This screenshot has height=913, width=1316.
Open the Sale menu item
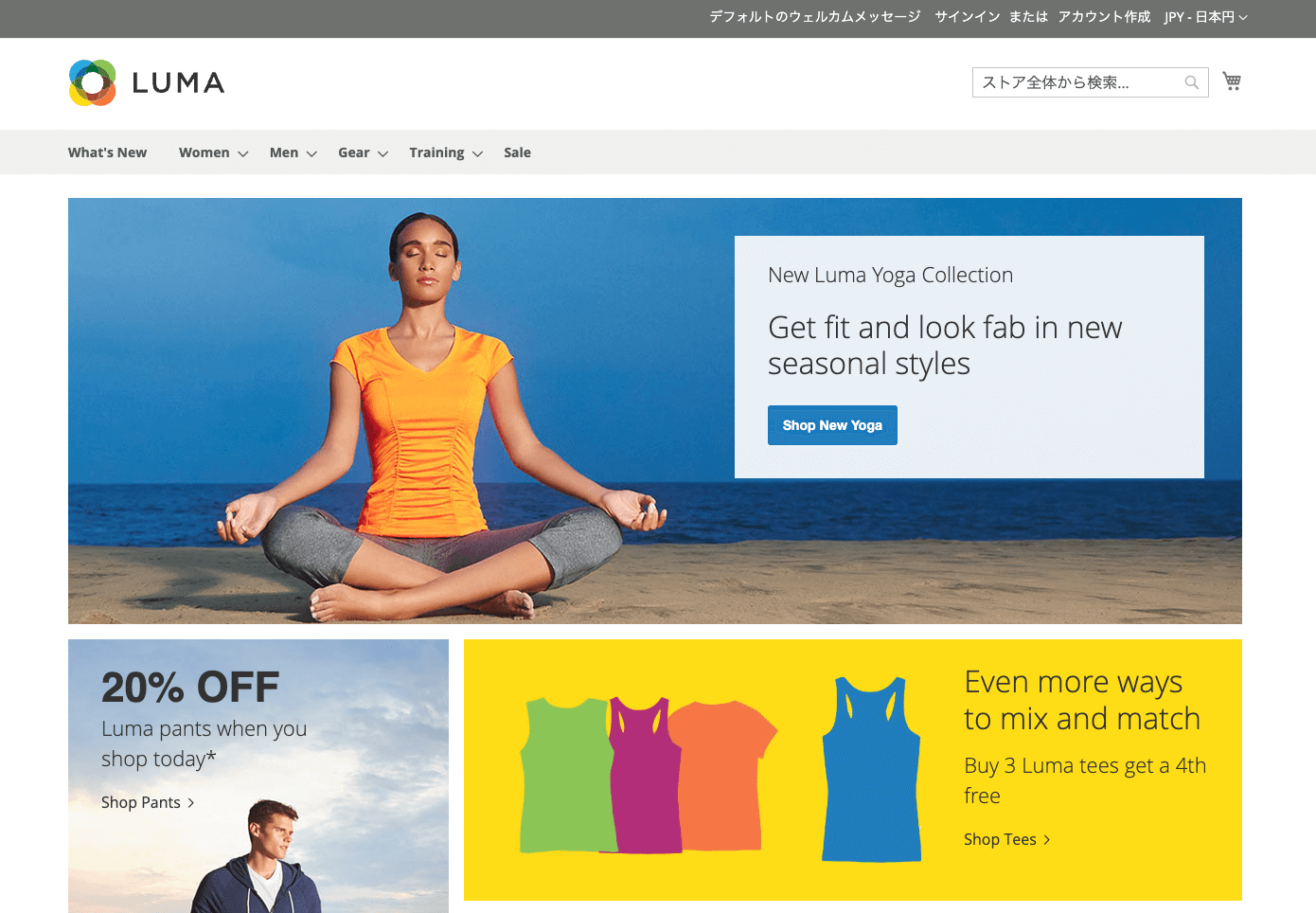(x=517, y=152)
